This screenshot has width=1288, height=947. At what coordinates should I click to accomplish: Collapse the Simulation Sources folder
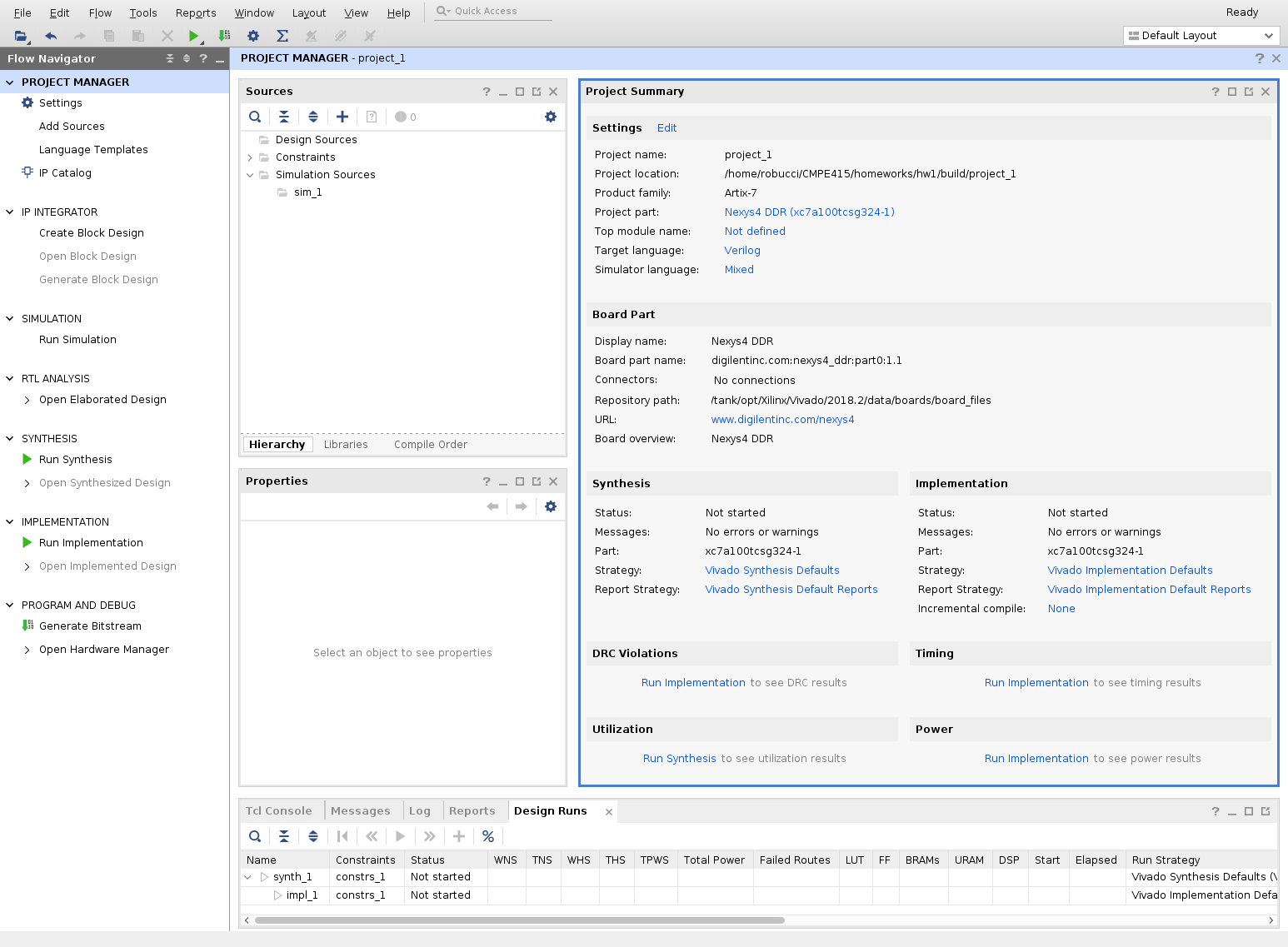[250, 175]
